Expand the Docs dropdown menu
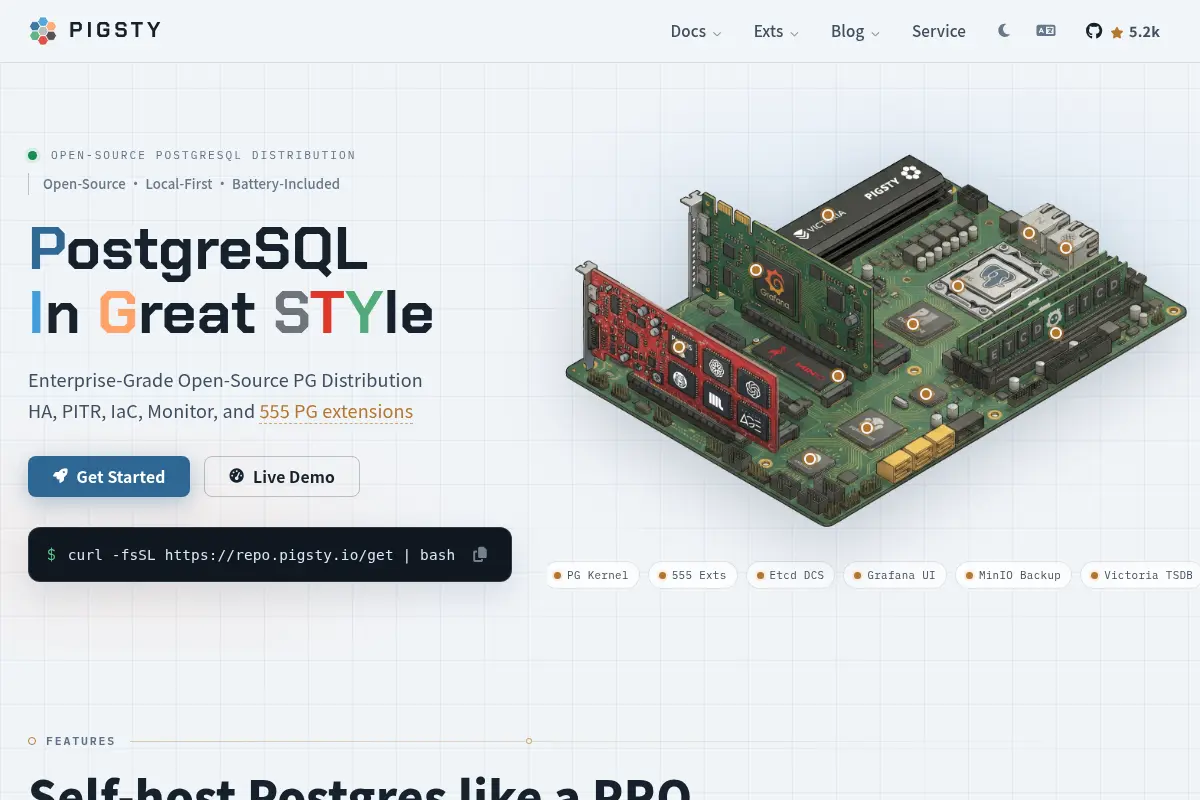 696,31
